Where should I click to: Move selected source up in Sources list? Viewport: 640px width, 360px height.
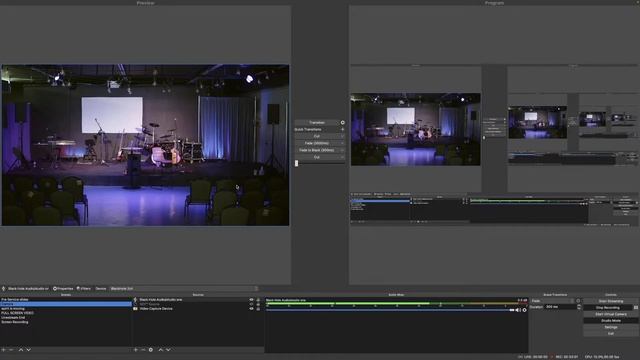160,350
